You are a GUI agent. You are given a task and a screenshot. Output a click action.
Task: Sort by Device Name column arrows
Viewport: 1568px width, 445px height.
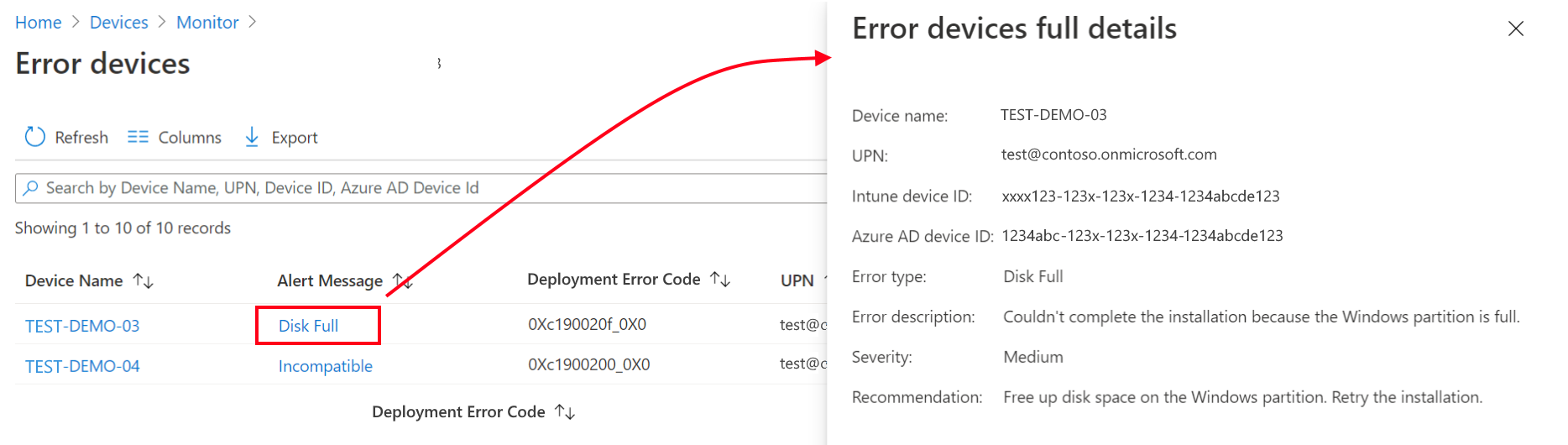144,281
